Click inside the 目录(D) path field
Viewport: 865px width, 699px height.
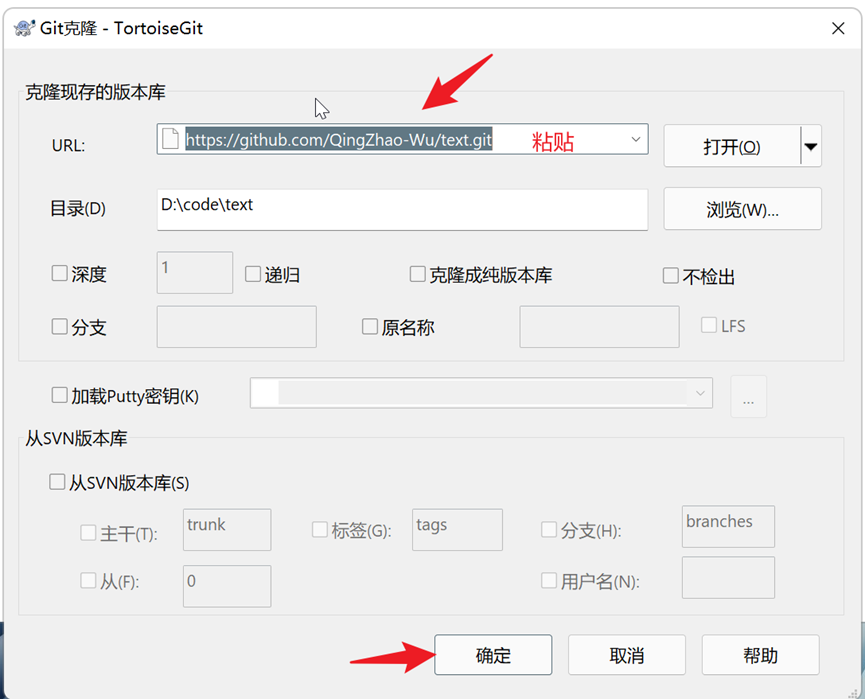coord(400,209)
